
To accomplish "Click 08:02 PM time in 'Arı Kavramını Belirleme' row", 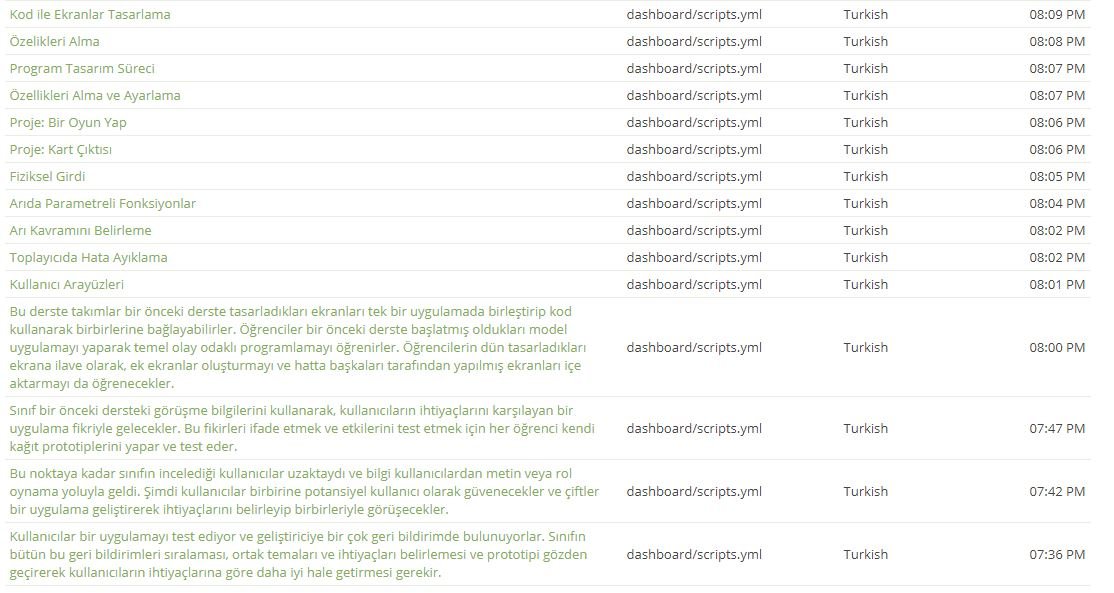I will click(1057, 230).
